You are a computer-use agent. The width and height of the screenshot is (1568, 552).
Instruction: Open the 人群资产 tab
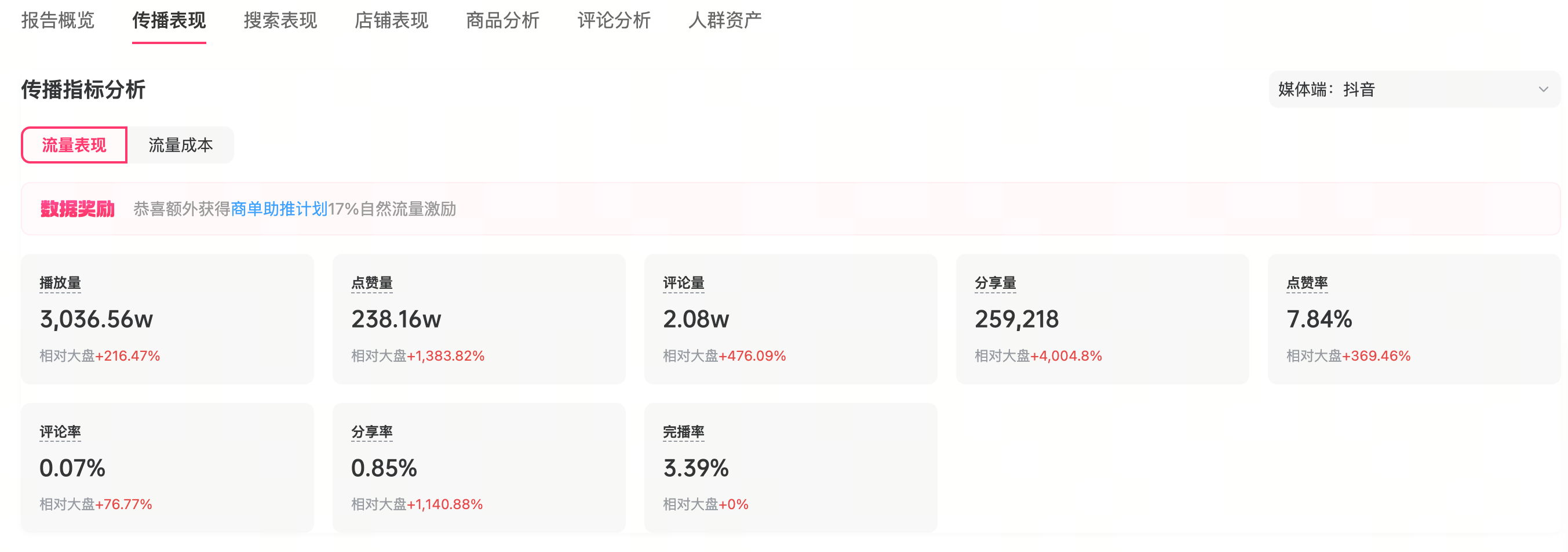(x=725, y=20)
